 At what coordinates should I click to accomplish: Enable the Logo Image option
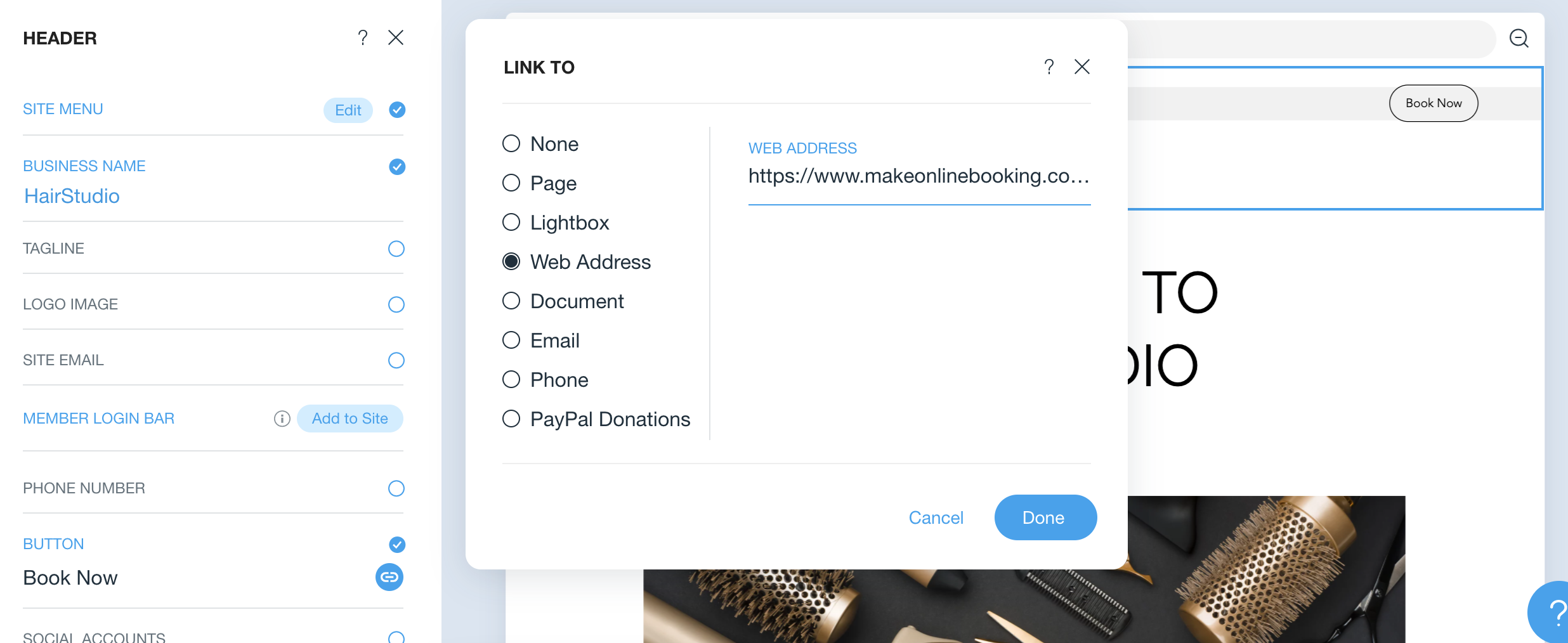click(396, 304)
